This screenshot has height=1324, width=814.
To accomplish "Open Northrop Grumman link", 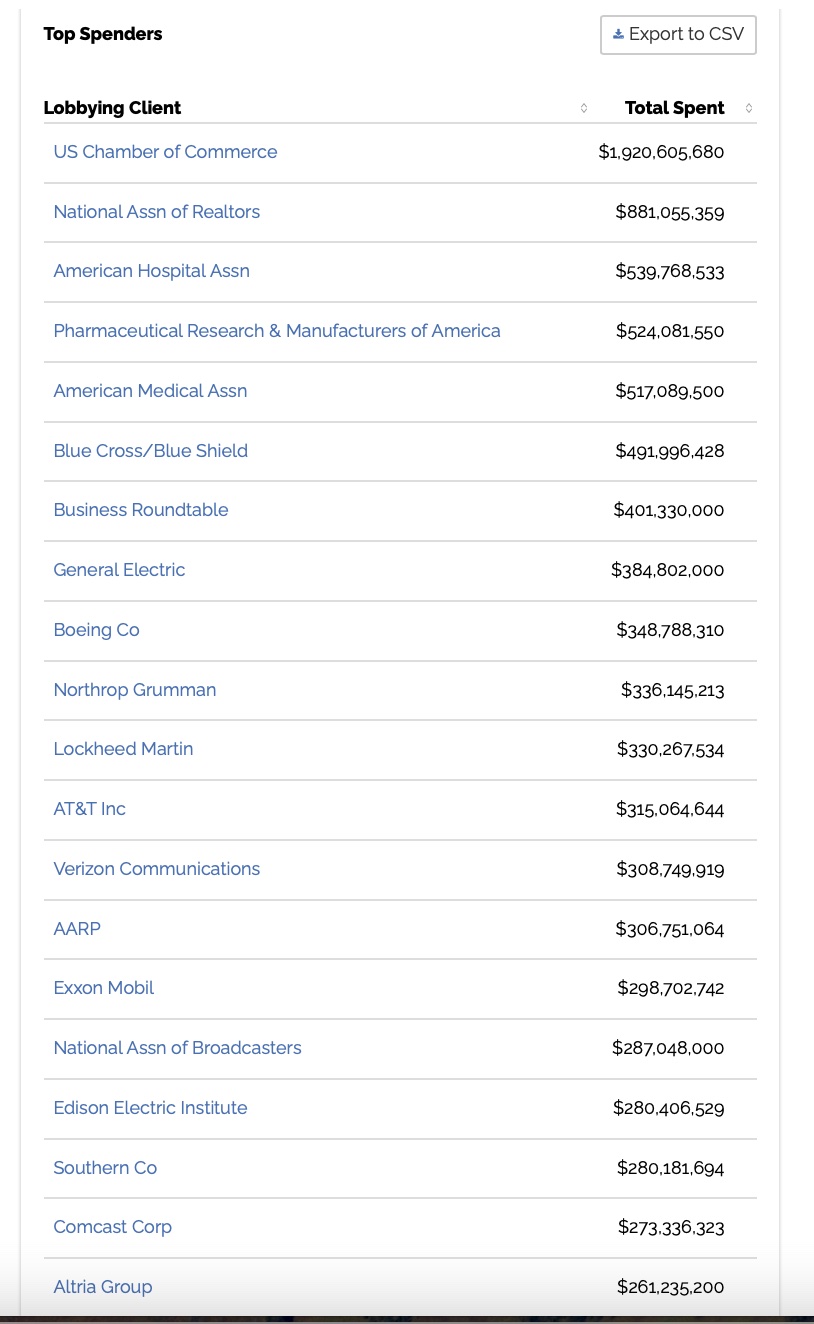I will tap(135, 690).
